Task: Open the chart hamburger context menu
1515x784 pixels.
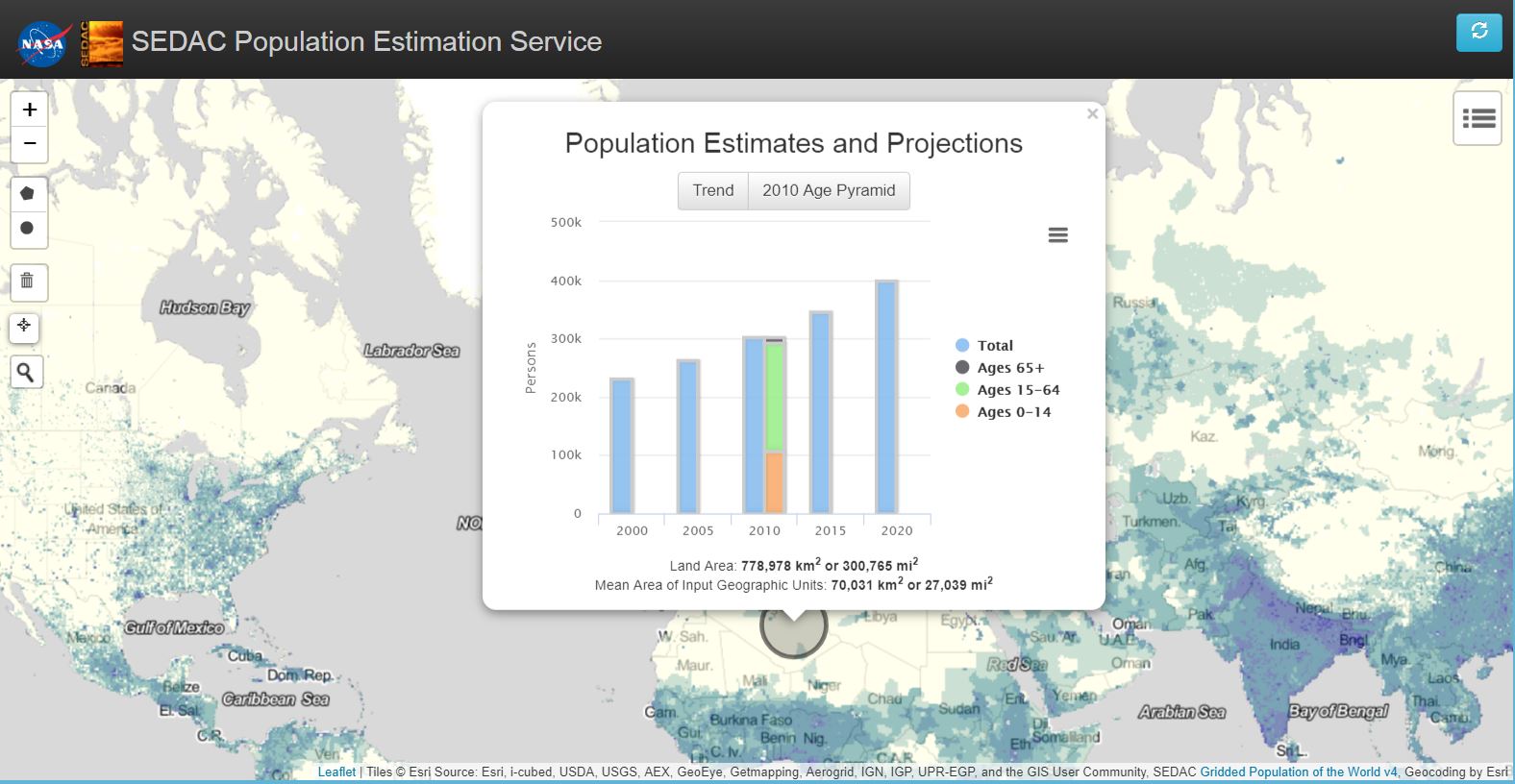Action: pos(1057,235)
